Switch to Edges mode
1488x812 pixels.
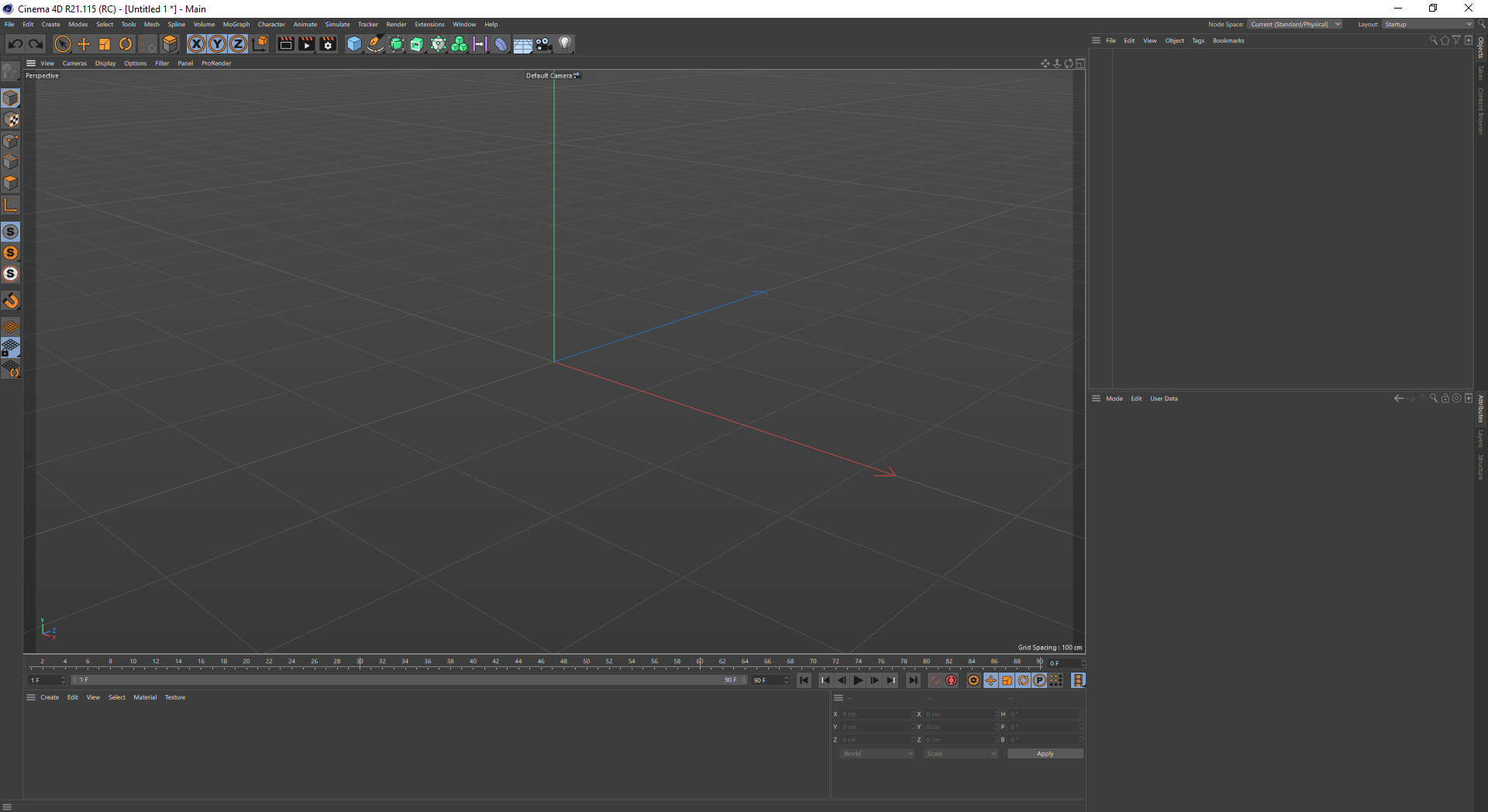click(11, 162)
